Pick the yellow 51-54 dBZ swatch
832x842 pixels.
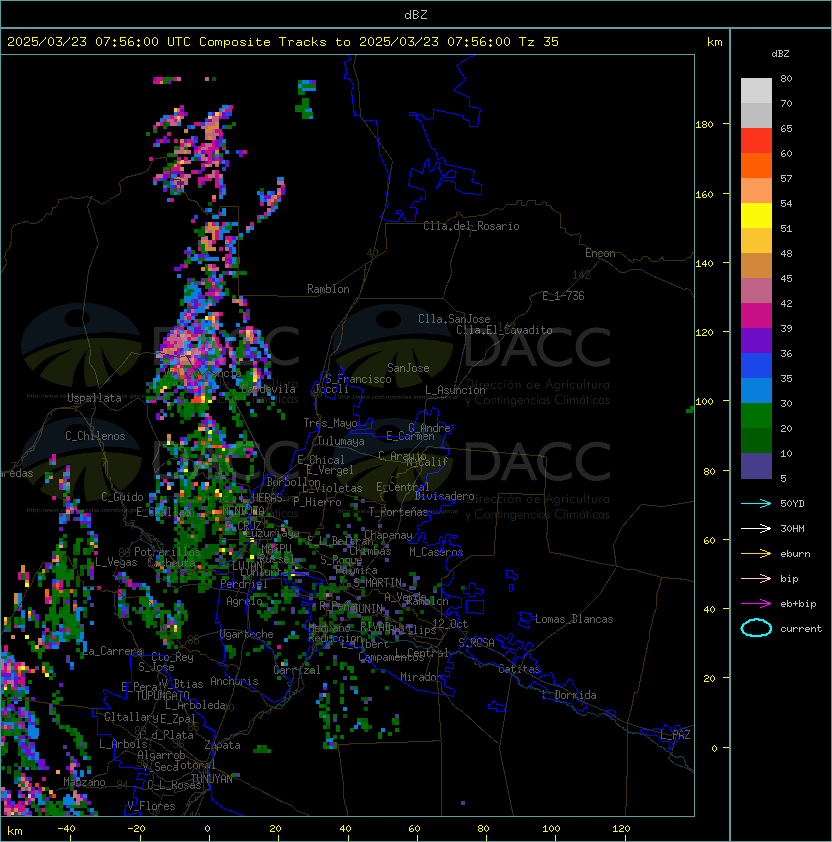click(x=756, y=216)
